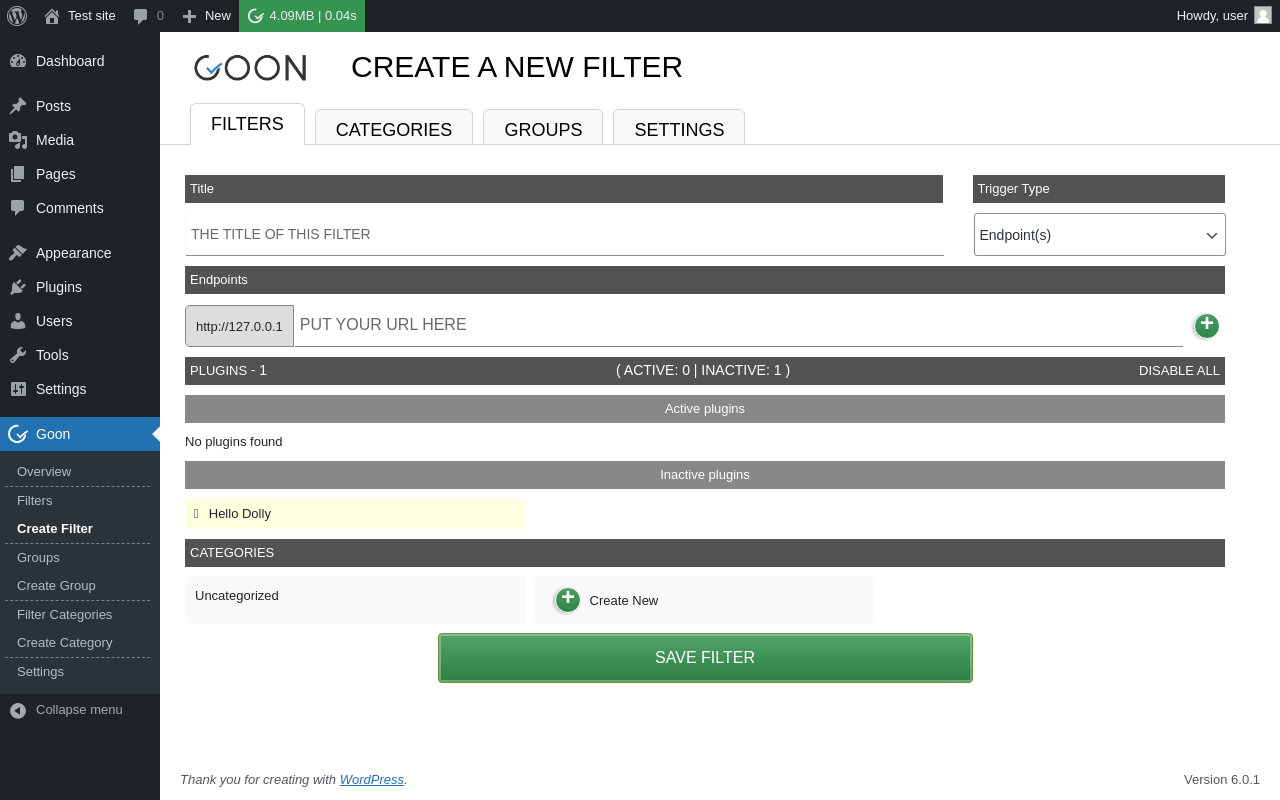Screen dimensions: 1280x800
Task: Click the Appearance brush icon
Action: point(18,253)
